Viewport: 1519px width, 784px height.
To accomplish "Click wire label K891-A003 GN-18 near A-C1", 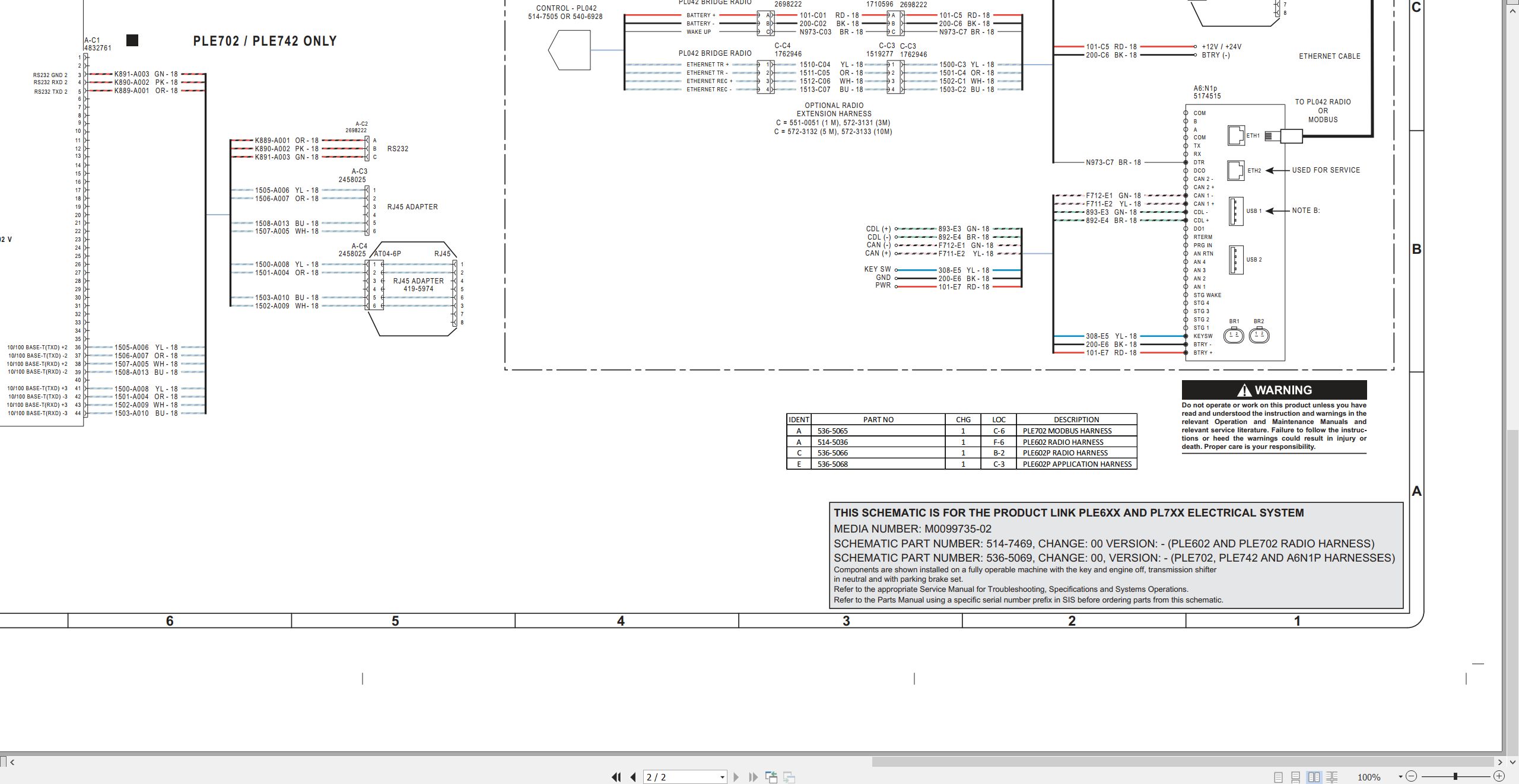I will pyautogui.click(x=146, y=75).
